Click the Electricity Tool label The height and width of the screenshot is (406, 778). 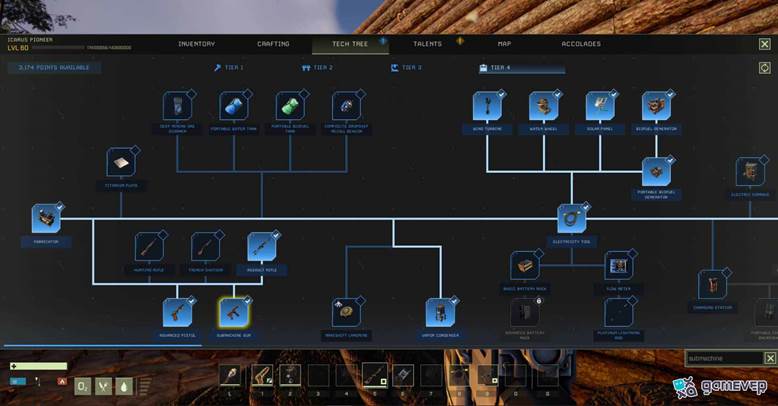pos(572,242)
